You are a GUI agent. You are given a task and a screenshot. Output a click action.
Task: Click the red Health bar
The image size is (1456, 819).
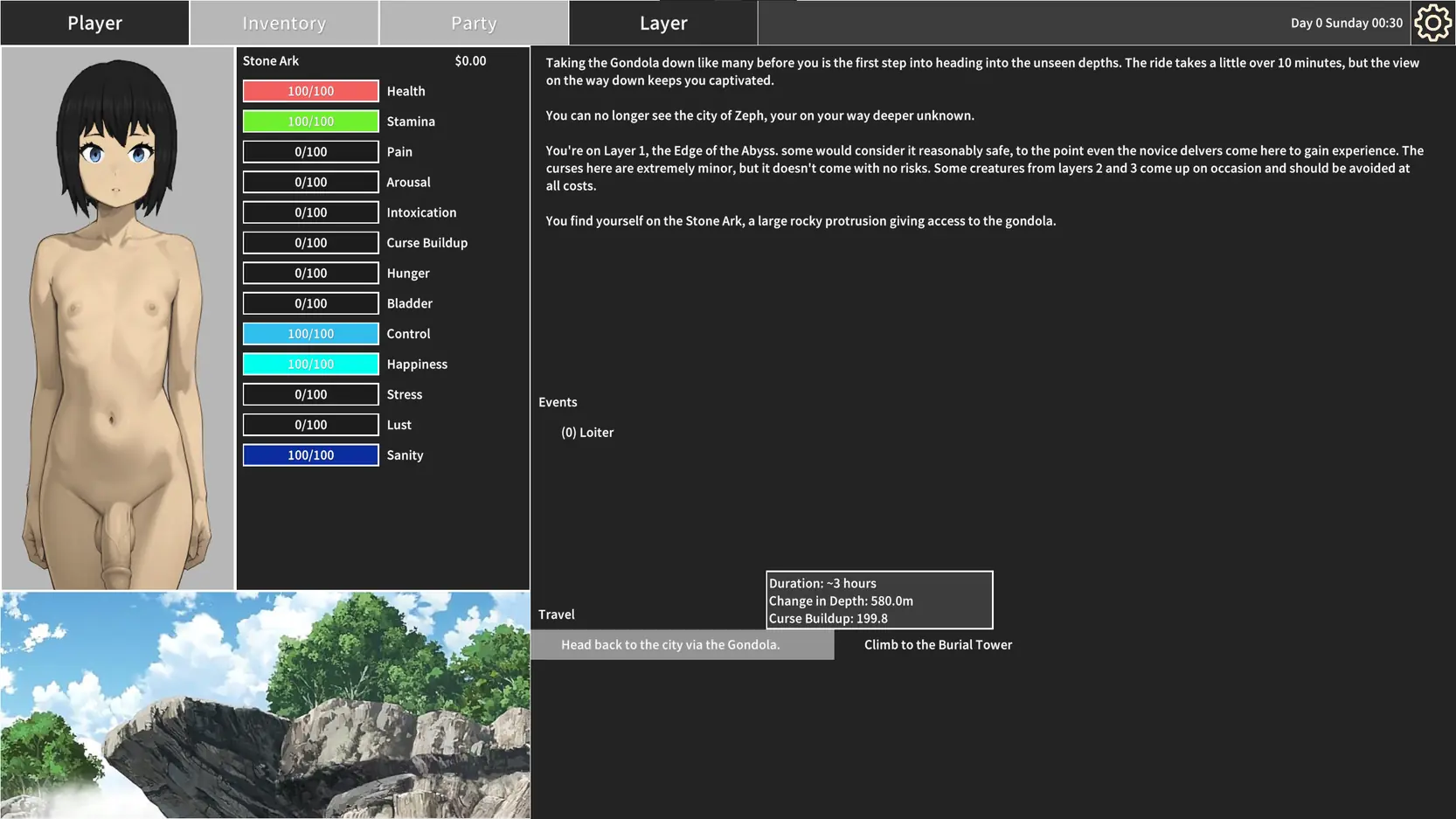coord(310,91)
